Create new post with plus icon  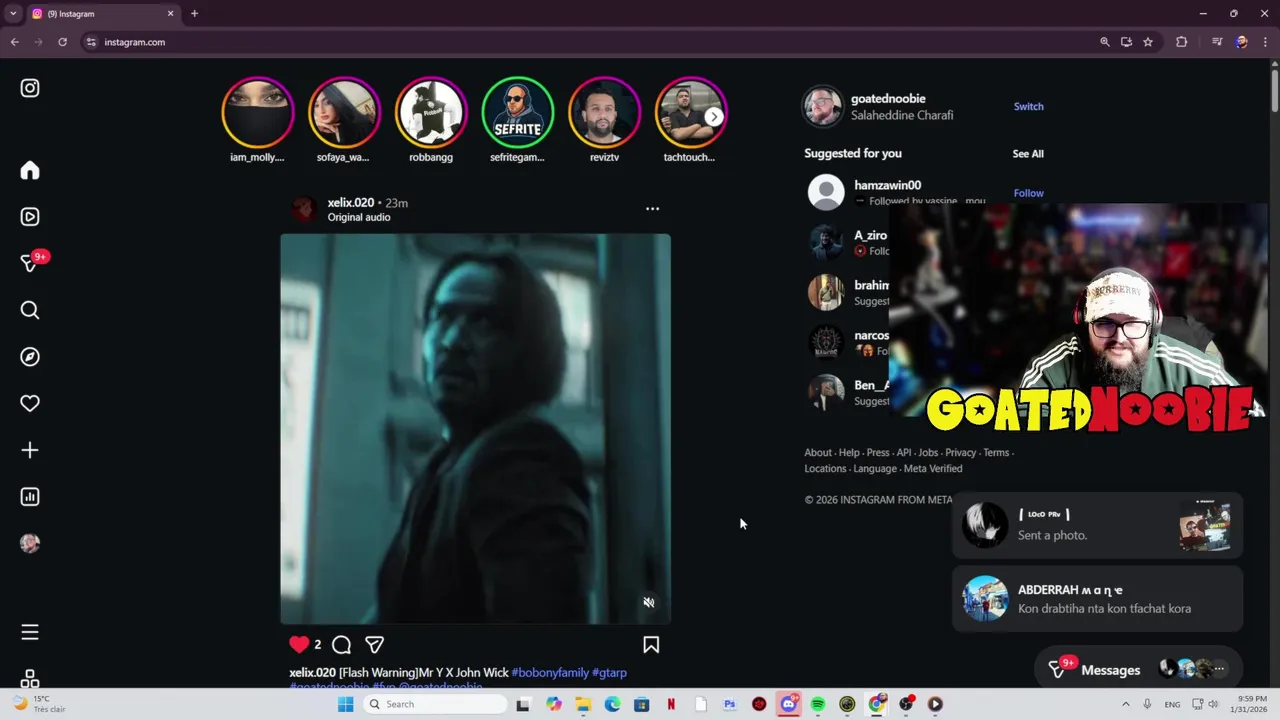[30, 450]
